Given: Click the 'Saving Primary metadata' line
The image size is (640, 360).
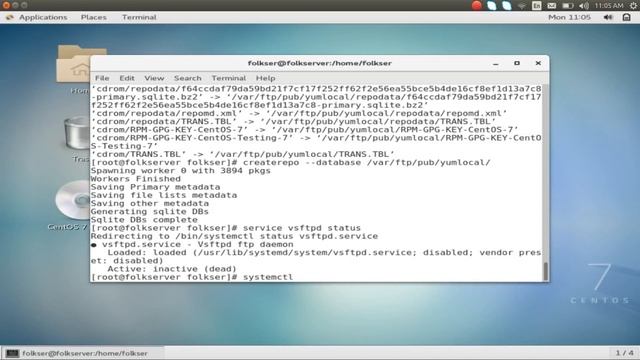Looking at the screenshot, I should [155, 187].
